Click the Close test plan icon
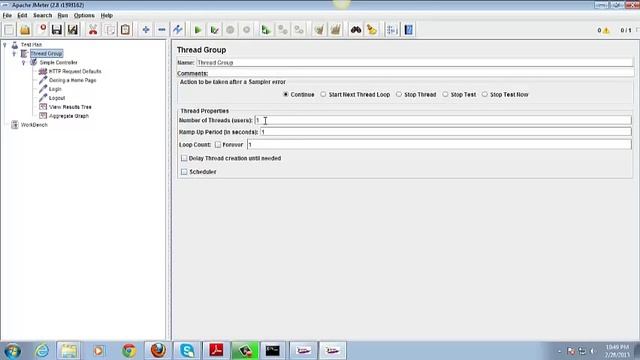 pos(41,30)
